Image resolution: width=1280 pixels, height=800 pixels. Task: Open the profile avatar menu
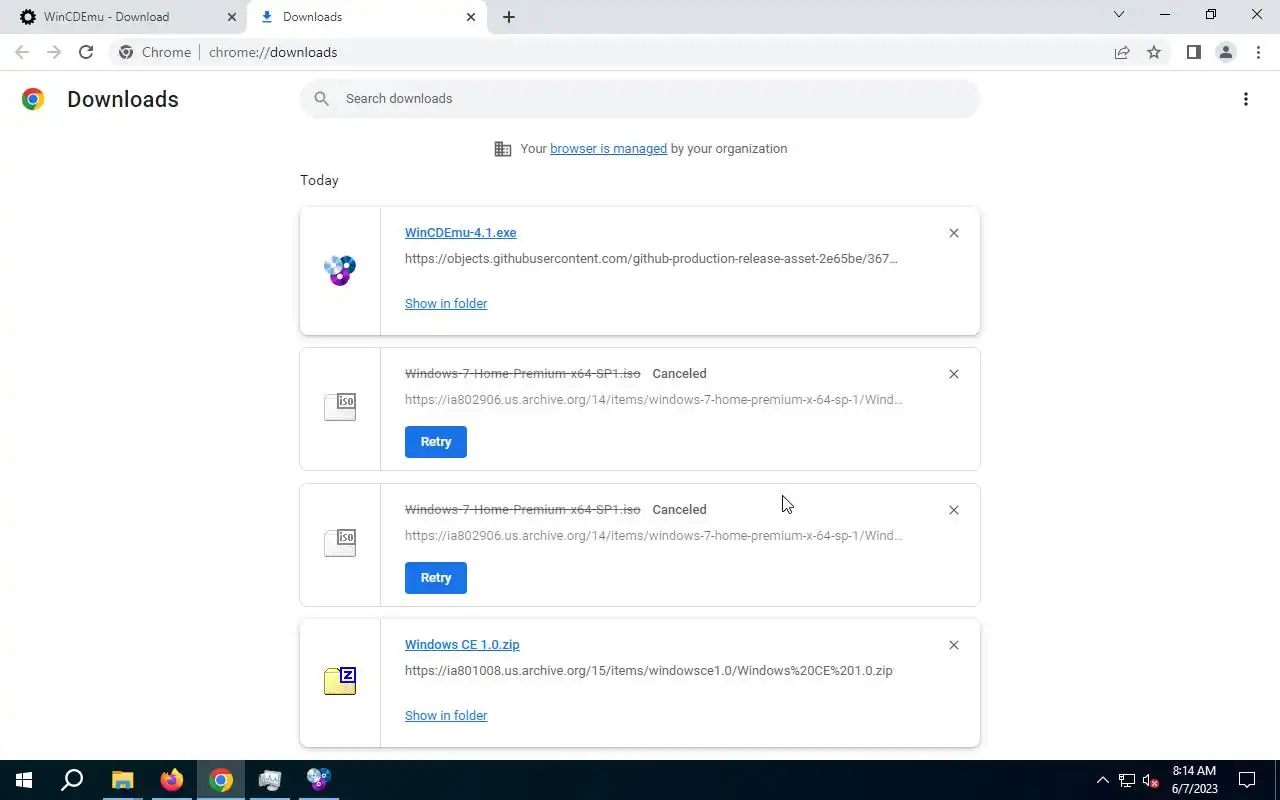click(x=1225, y=52)
